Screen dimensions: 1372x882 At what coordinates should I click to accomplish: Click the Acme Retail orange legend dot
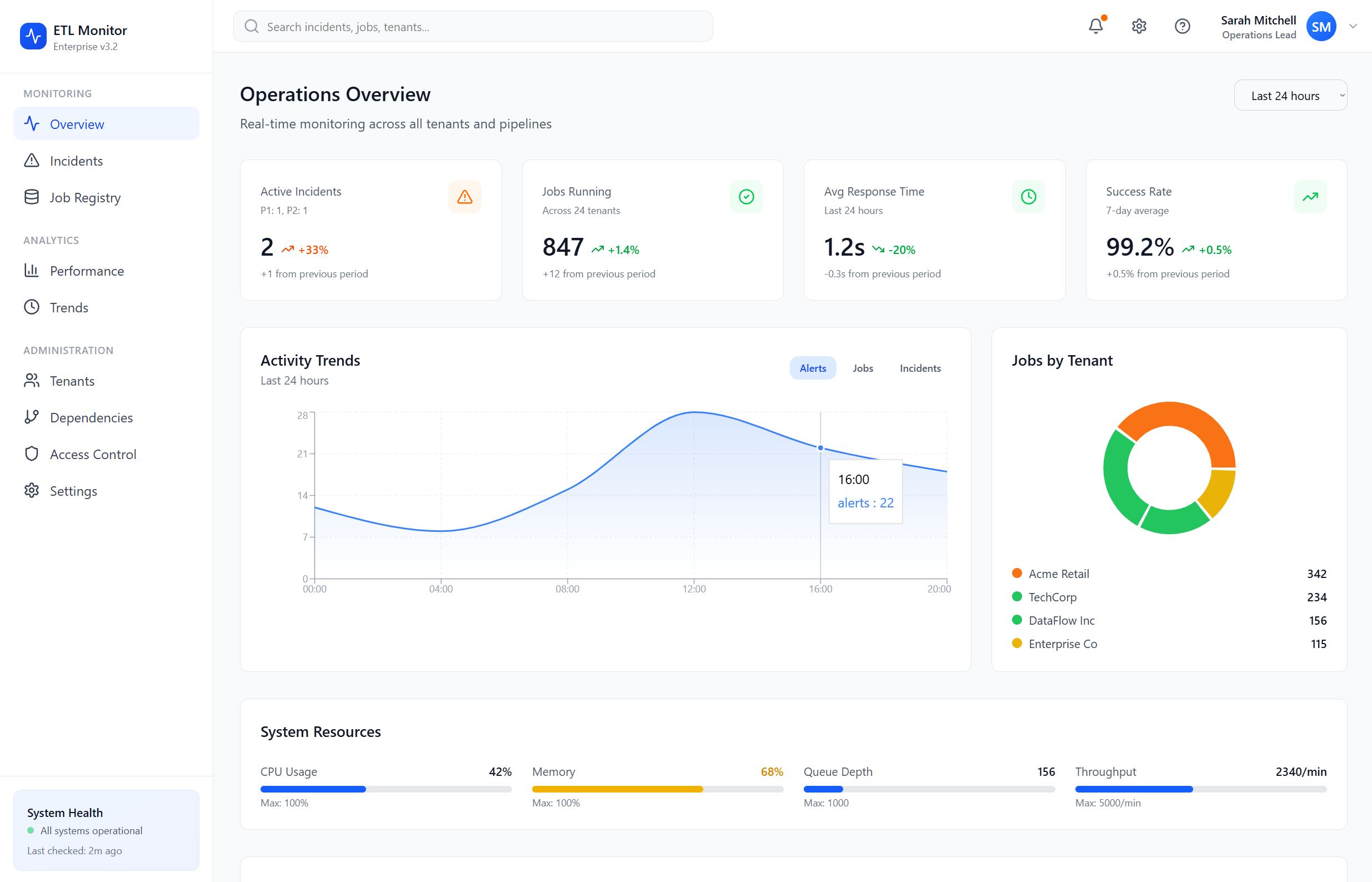coord(1017,573)
